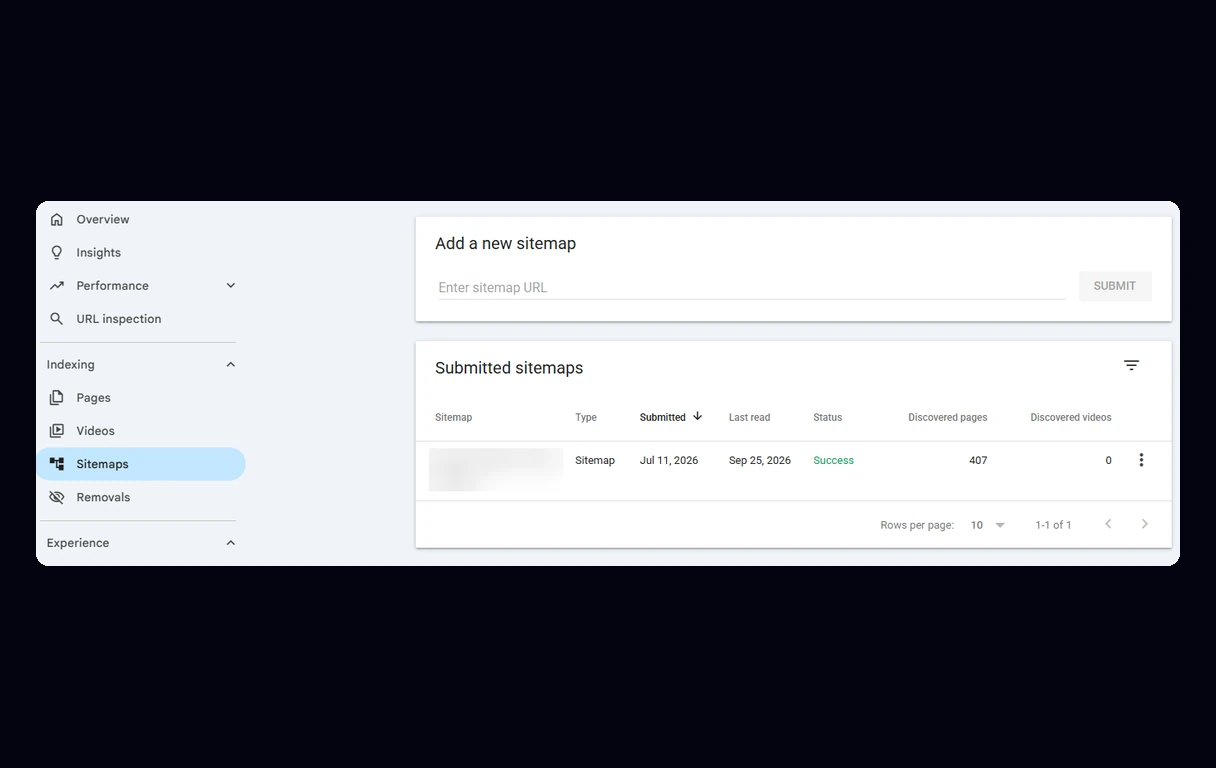Click the 1-1 of 1 pagination text
This screenshot has height=768, width=1216.
point(1053,525)
